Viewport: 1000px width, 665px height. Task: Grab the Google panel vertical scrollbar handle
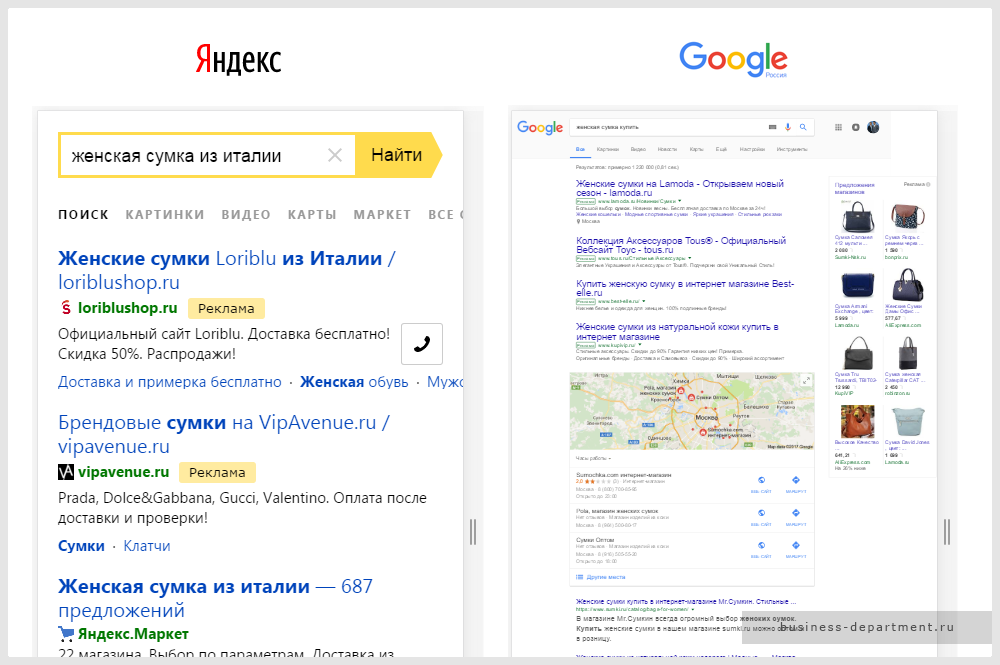(x=947, y=532)
